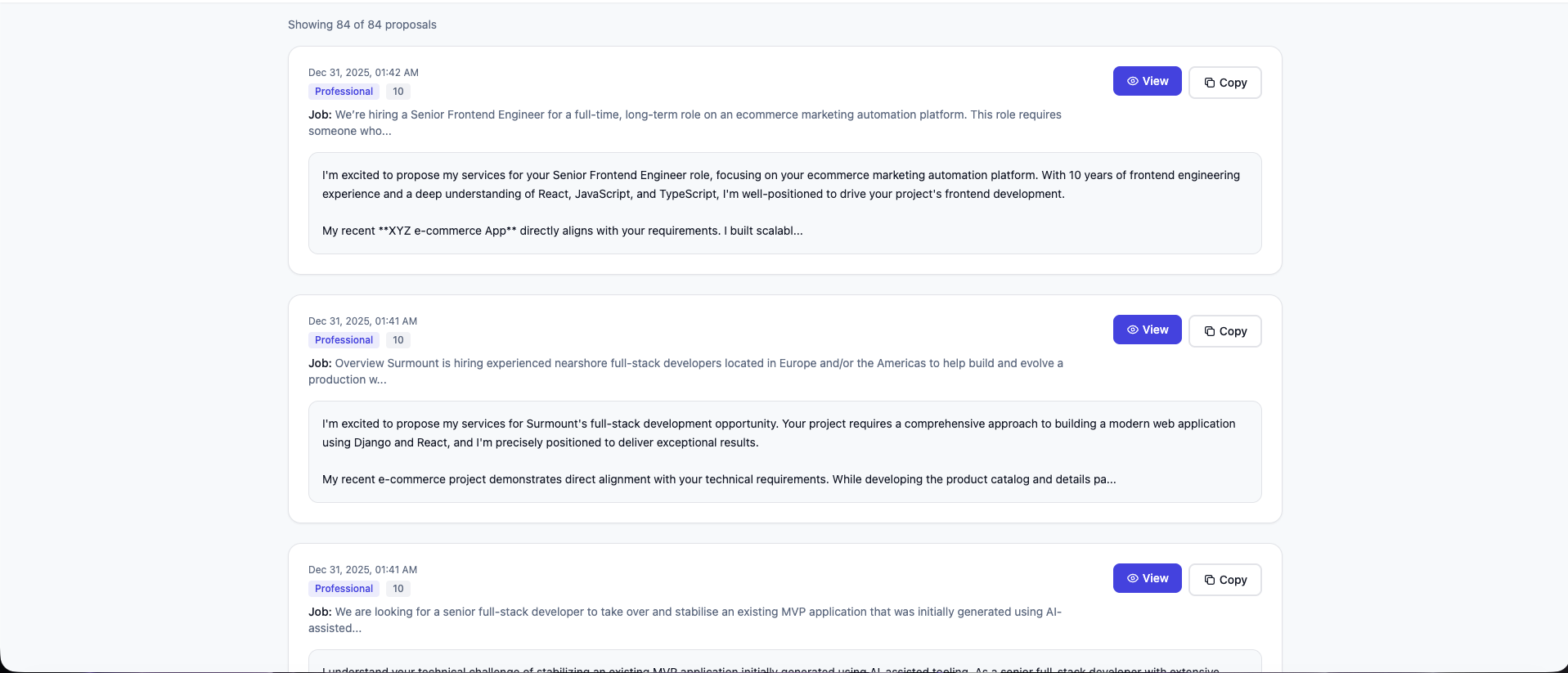Toggle the Professional badge on the first proposal
1568x673 pixels.
[344, 91]
